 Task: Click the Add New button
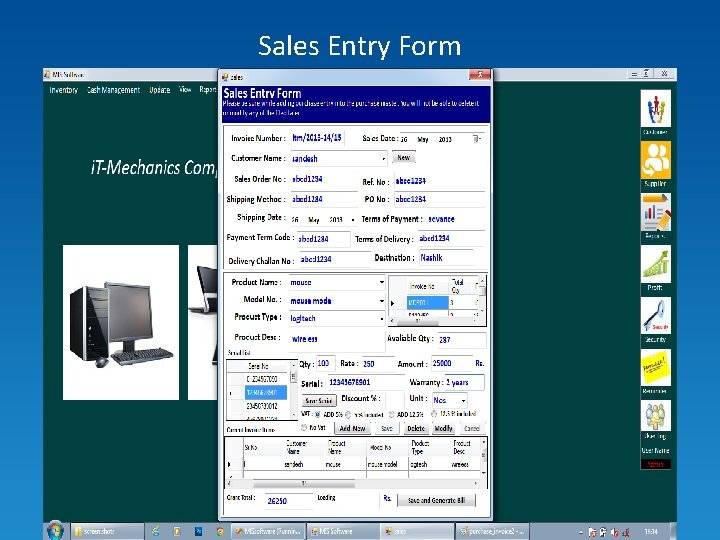[352, 428]
